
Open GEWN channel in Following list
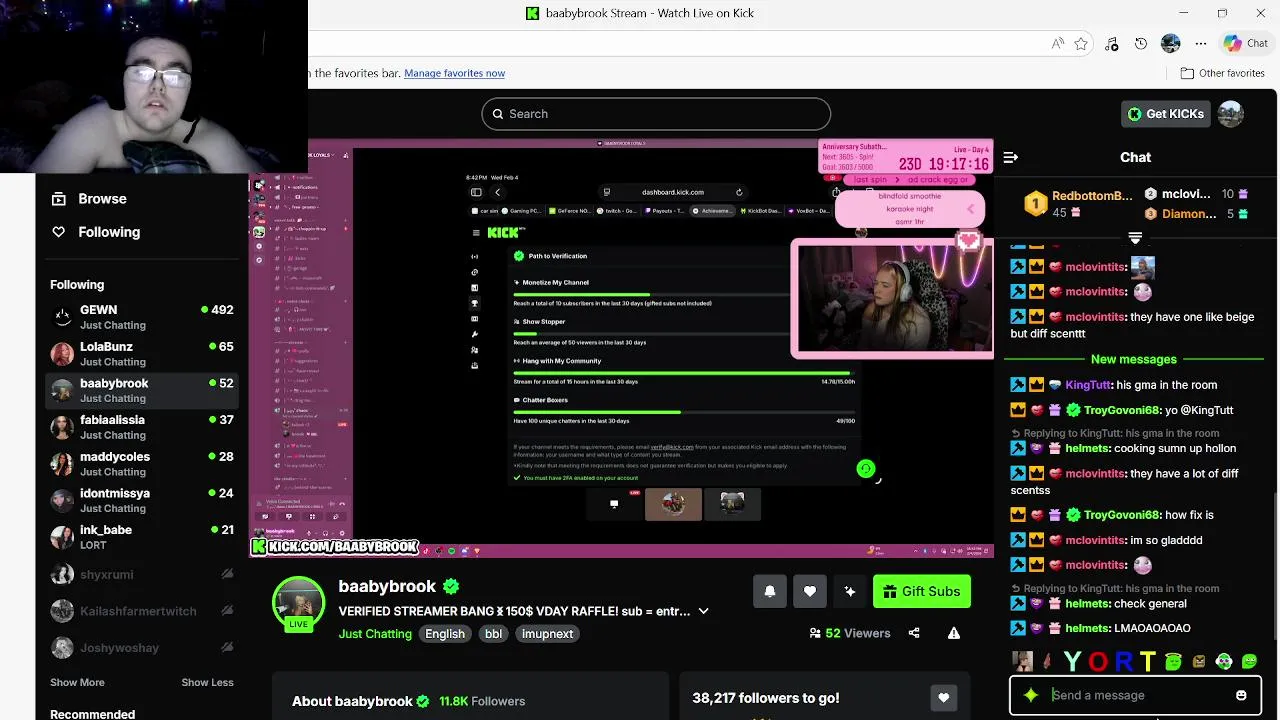tap(142, 317)
